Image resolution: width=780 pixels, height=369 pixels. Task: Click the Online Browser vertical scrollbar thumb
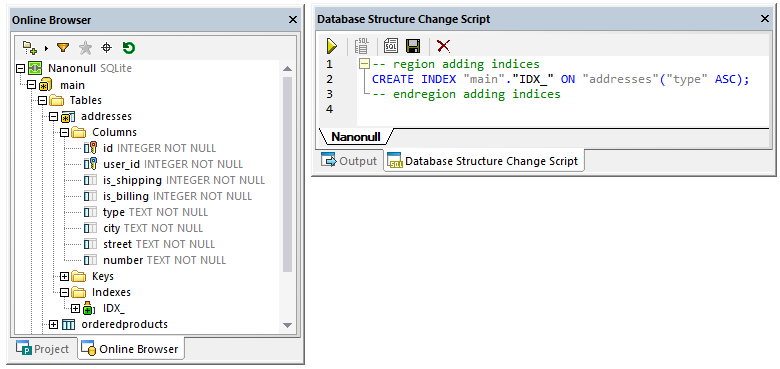point(287,174)
